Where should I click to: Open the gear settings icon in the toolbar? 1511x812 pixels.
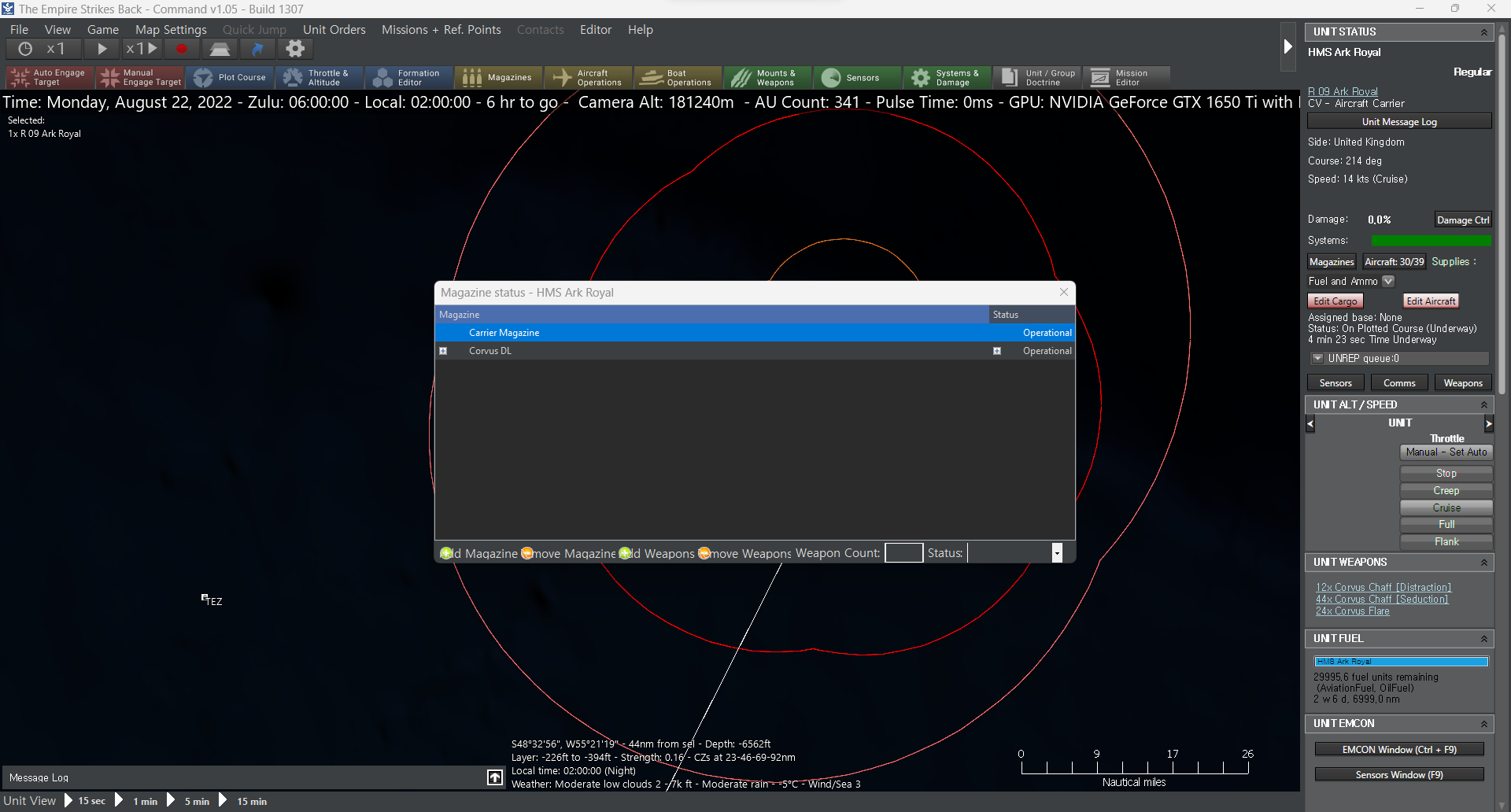click(x=295, y=49)
